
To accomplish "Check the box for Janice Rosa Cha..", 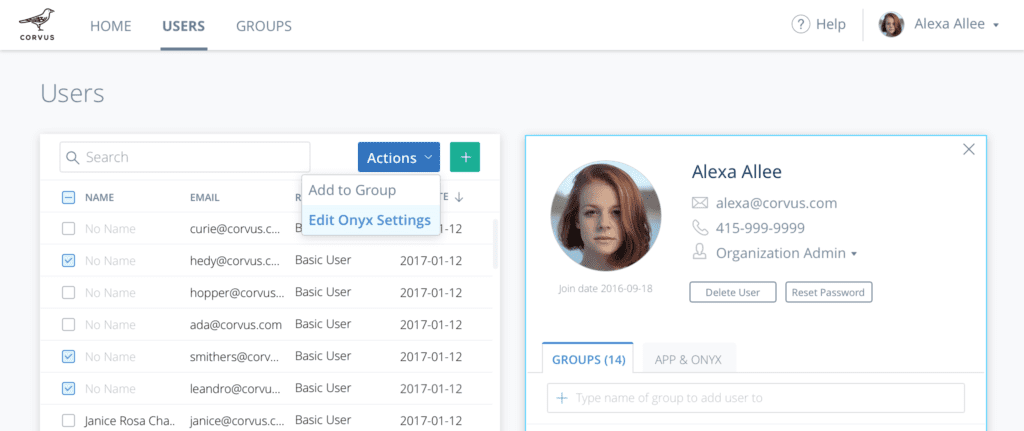I will point(69,420).
